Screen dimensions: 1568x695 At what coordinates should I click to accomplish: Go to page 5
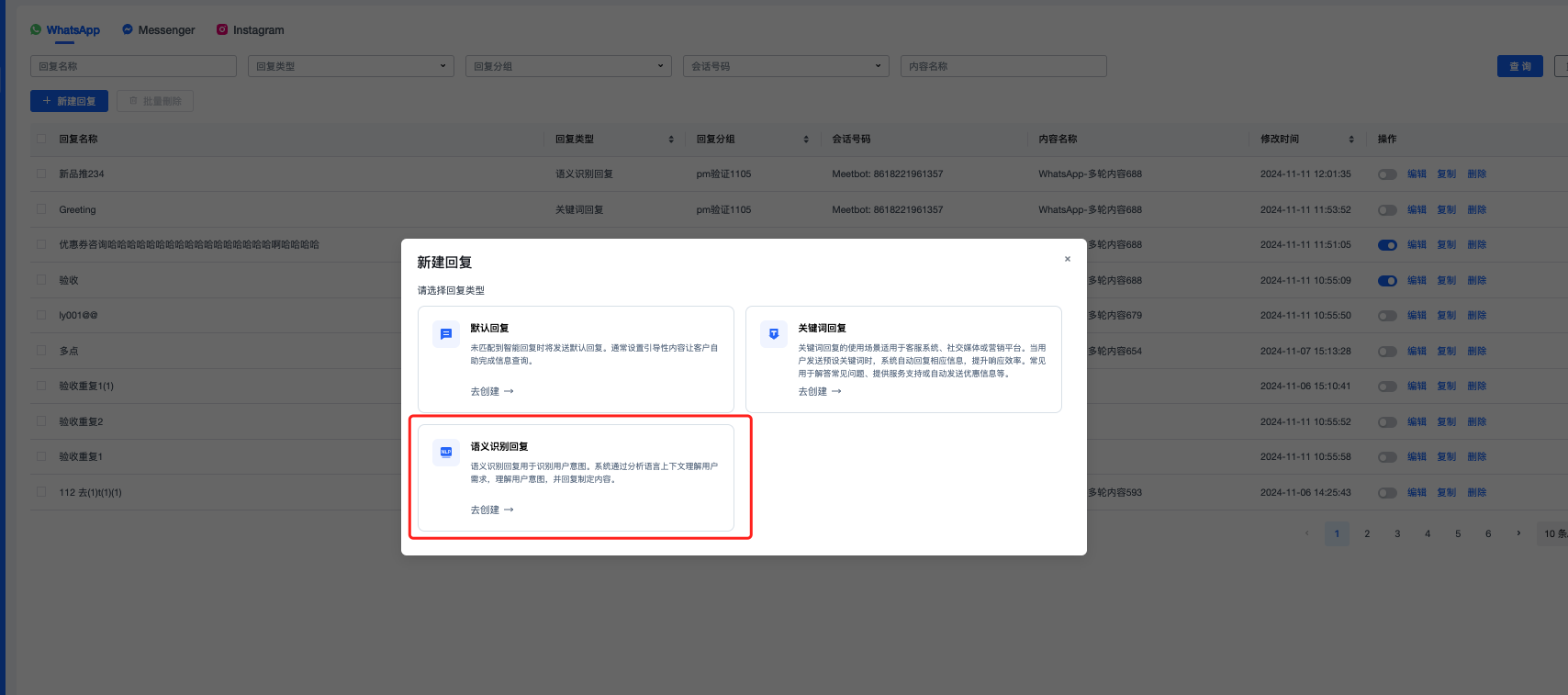tap(1458, 533)
